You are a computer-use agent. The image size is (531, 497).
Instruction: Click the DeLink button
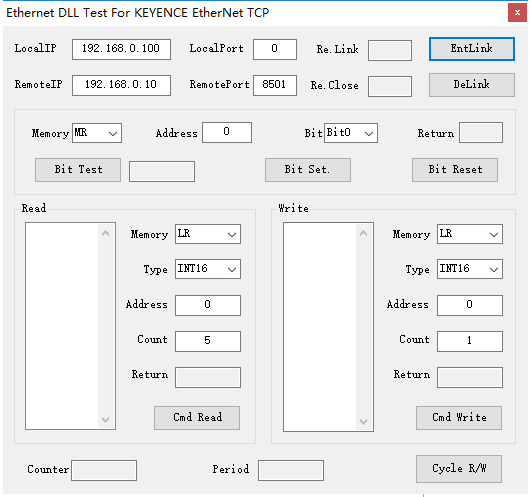tap(472, 85)
